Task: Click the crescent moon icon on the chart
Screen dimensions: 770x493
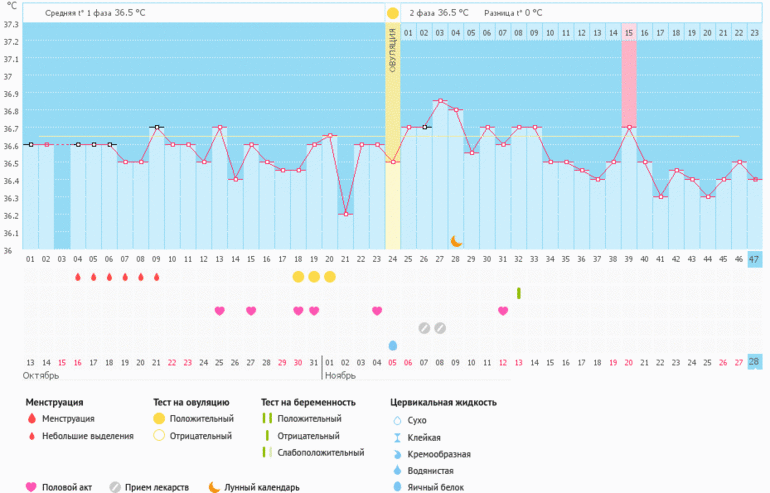Action: pyautogui.click(x=456, y=240)
